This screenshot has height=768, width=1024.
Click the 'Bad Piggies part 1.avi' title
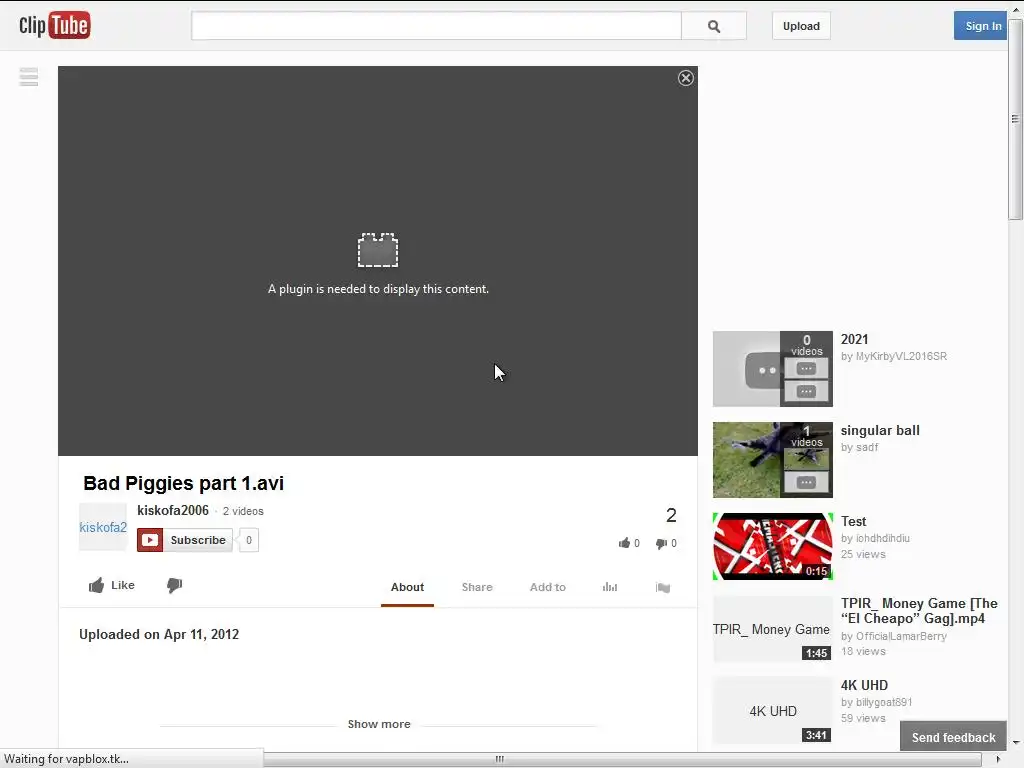coord(184,483)
